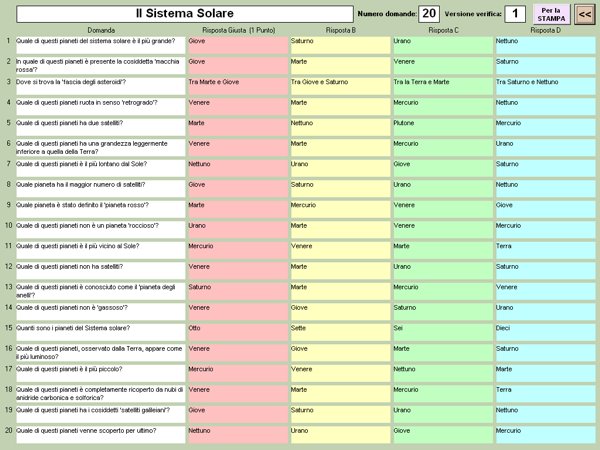This screenshot has height=450, width=600.
Task: Select question 2 about the 'macchia rossa'
Action: [x=101, y=66]
